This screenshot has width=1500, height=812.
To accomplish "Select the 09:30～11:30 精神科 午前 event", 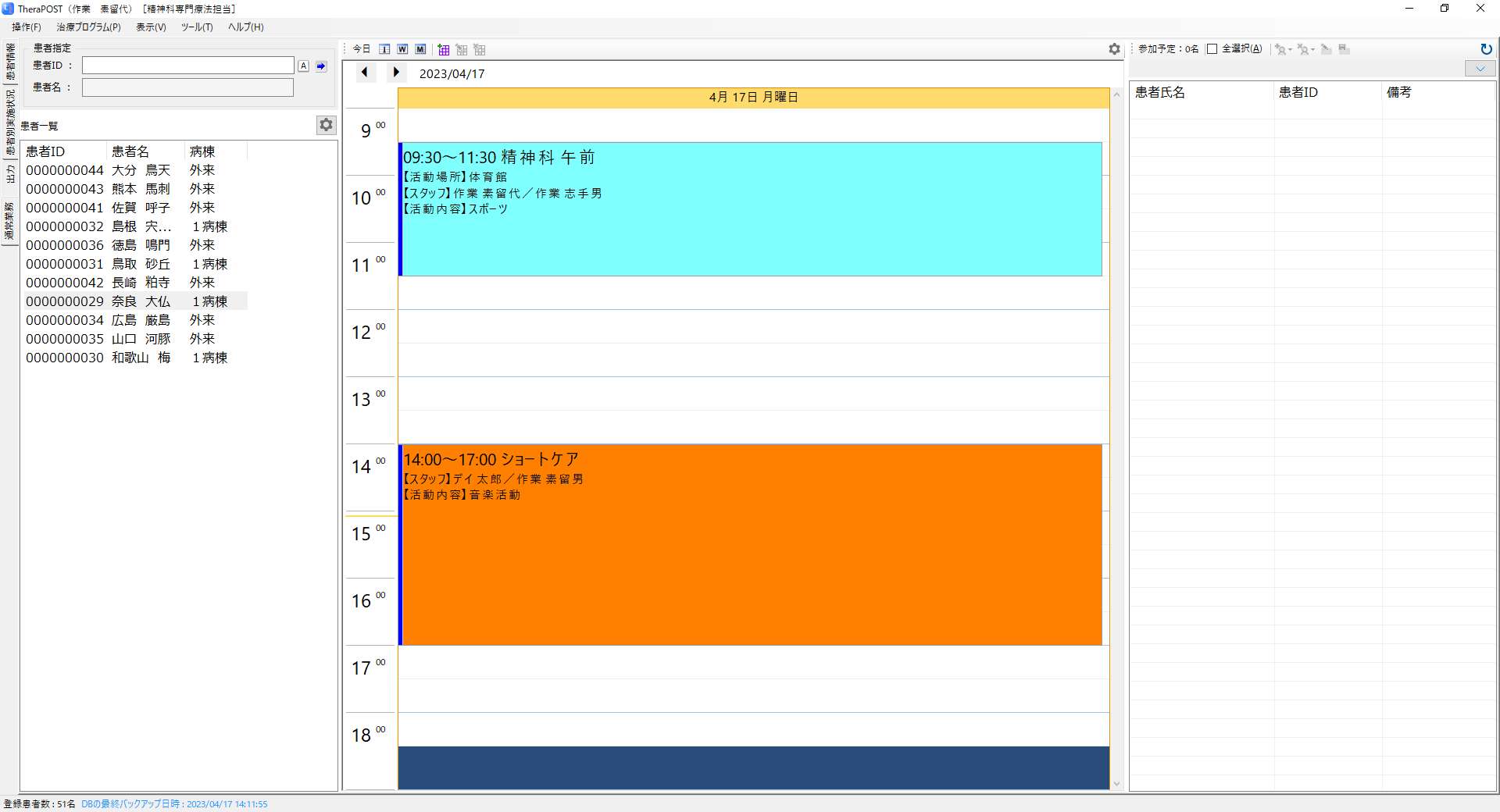I will (751, 209).
